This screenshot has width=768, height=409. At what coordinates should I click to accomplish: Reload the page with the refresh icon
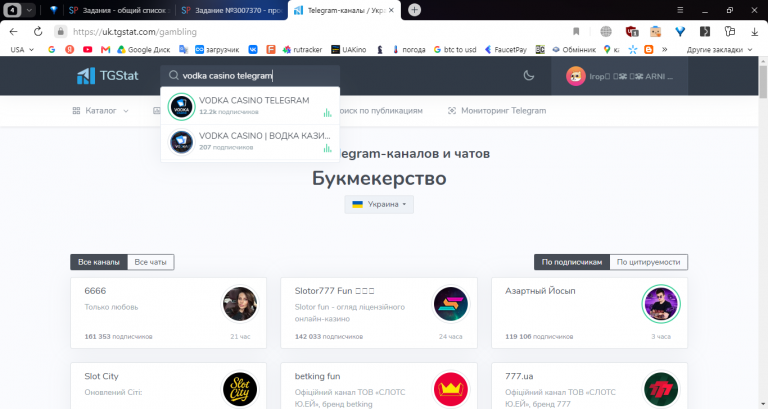tap(38, 31)
